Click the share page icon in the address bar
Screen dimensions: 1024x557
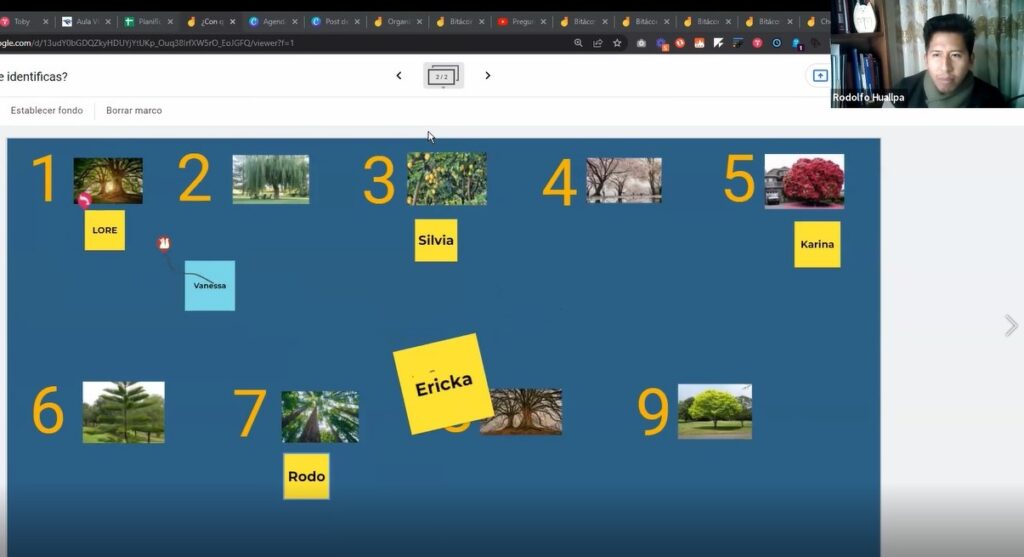[598, 43]
